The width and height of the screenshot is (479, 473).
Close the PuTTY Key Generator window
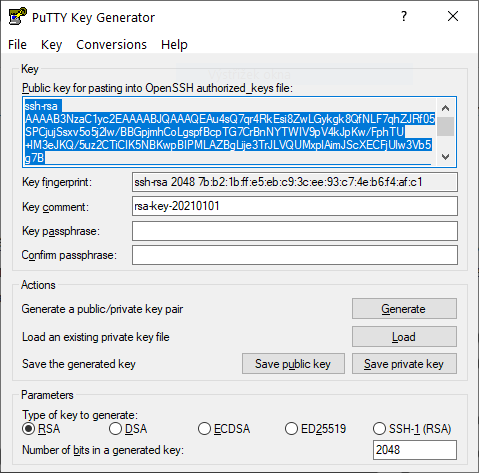[x=453, y=16]
